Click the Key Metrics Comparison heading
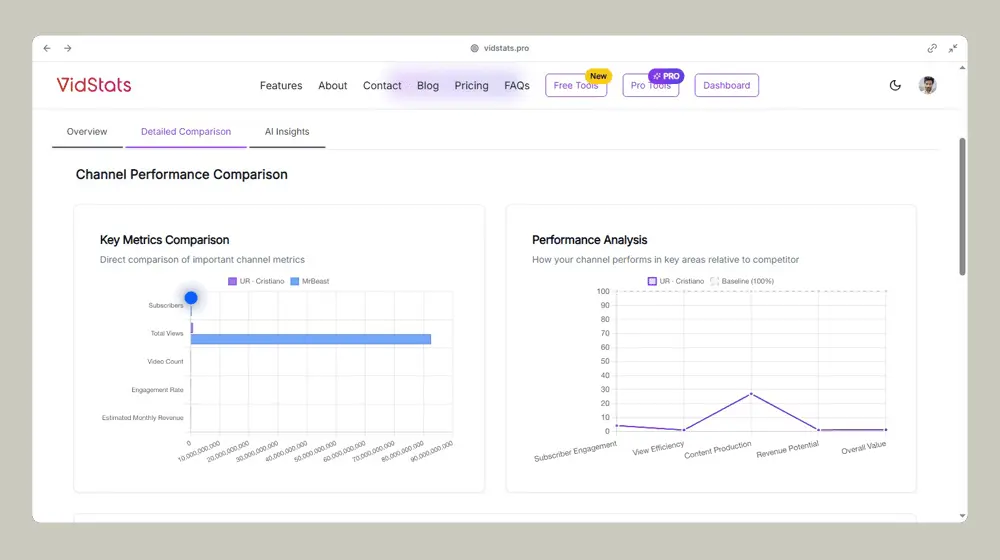1000x560 pixels. (x=165, y=240)
